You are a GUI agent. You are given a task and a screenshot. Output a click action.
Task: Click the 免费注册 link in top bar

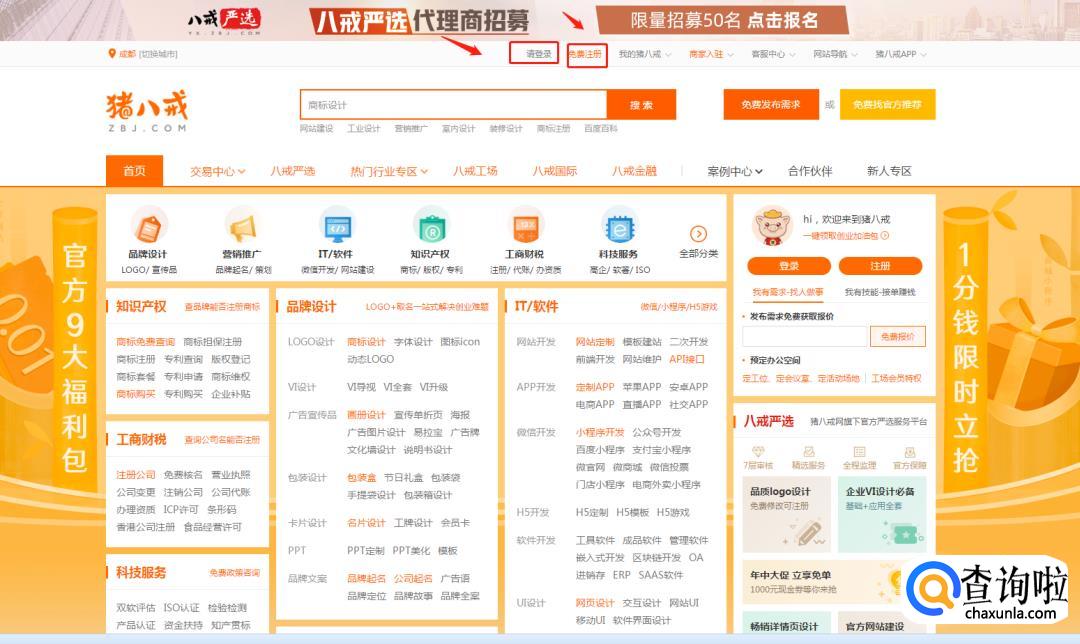[x=585, y=54]
